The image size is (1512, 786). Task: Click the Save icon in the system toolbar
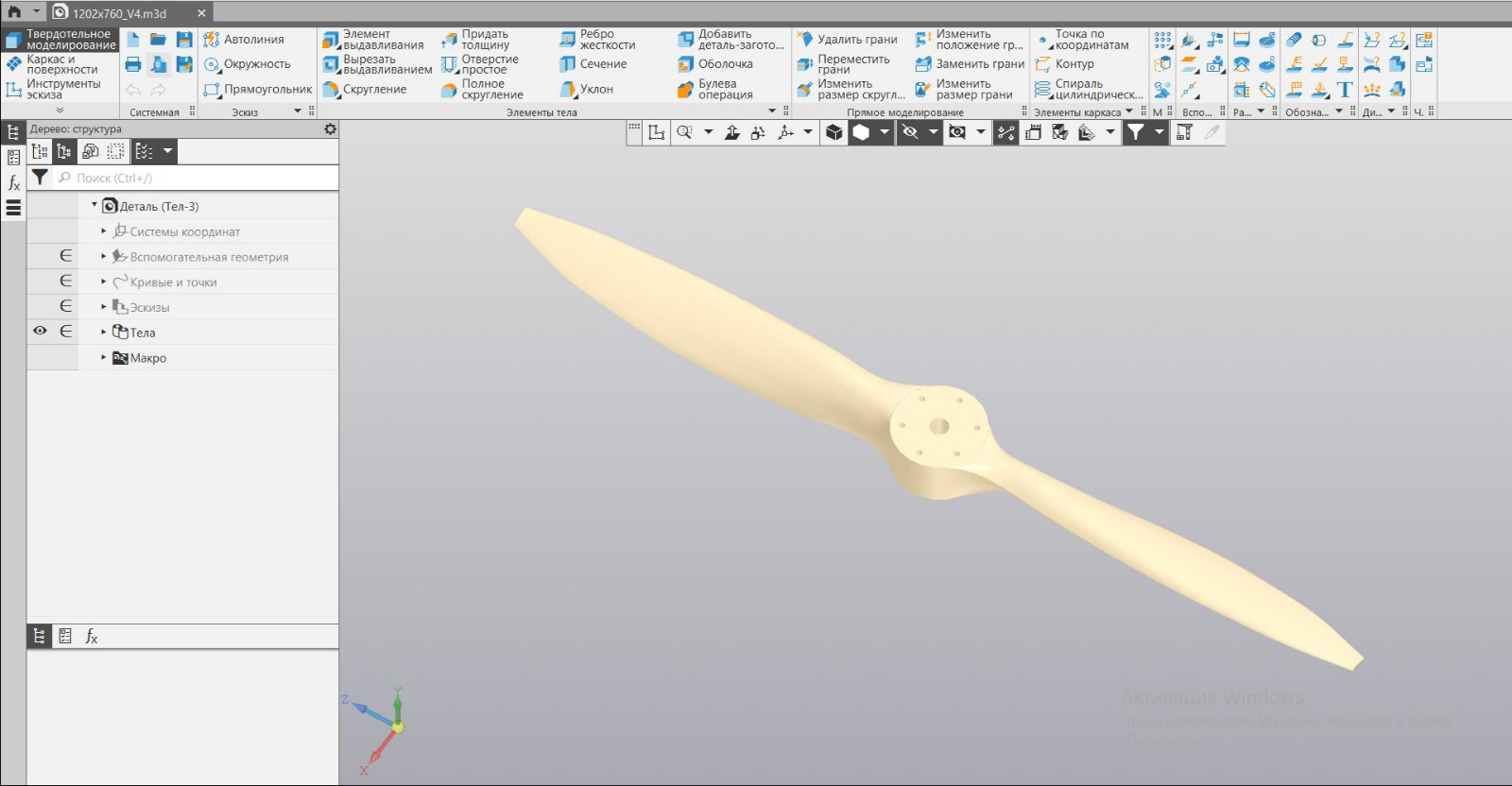[184, 40]
